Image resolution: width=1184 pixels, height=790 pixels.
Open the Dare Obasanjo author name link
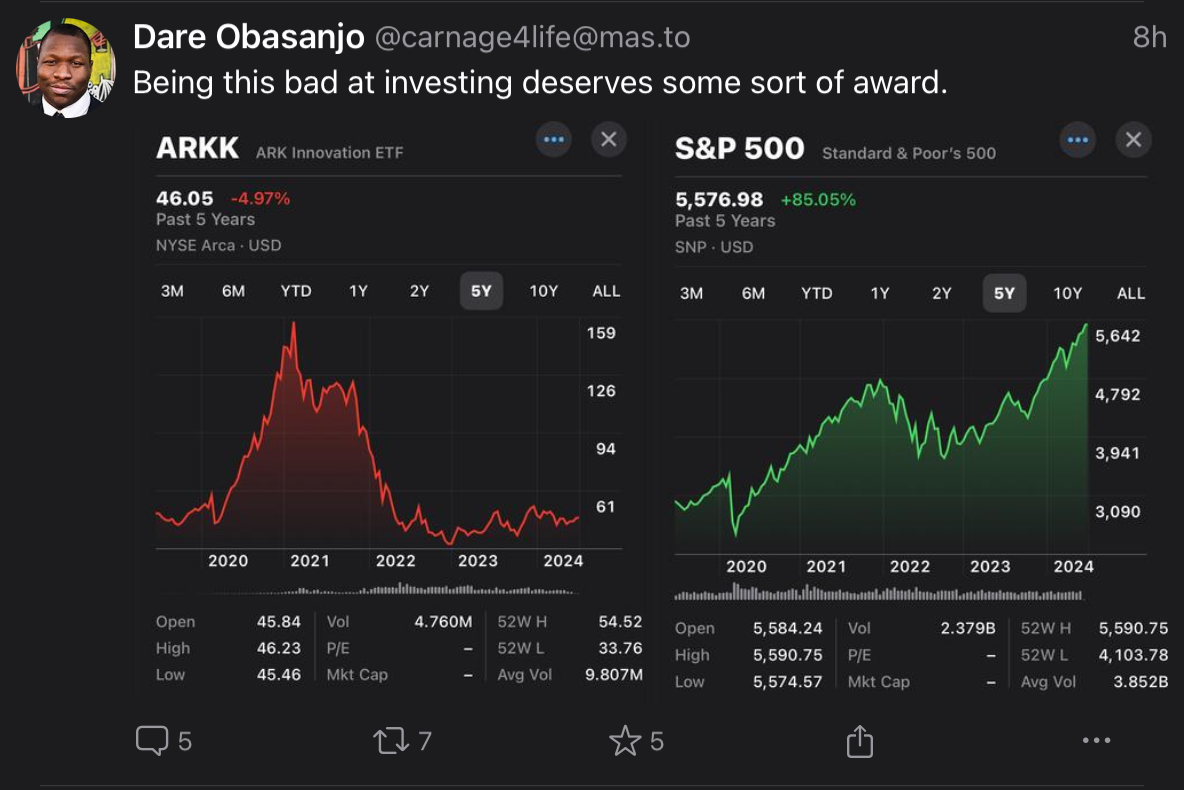[x=248, y=37]
